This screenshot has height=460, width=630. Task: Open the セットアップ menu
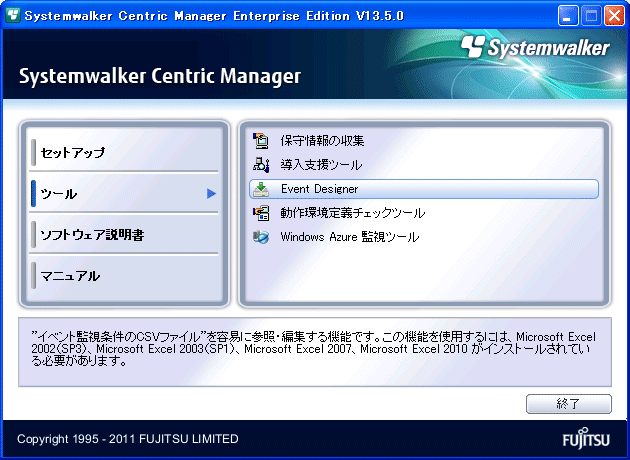[x=125, y=152]
